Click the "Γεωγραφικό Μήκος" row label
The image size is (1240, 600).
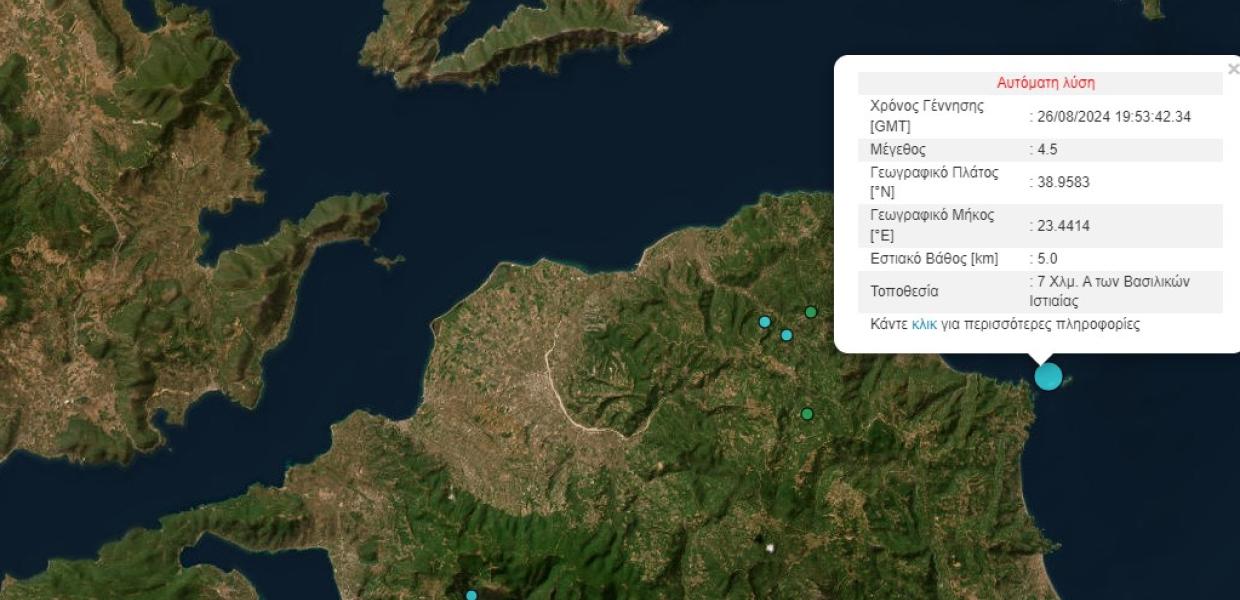point(932,215)
